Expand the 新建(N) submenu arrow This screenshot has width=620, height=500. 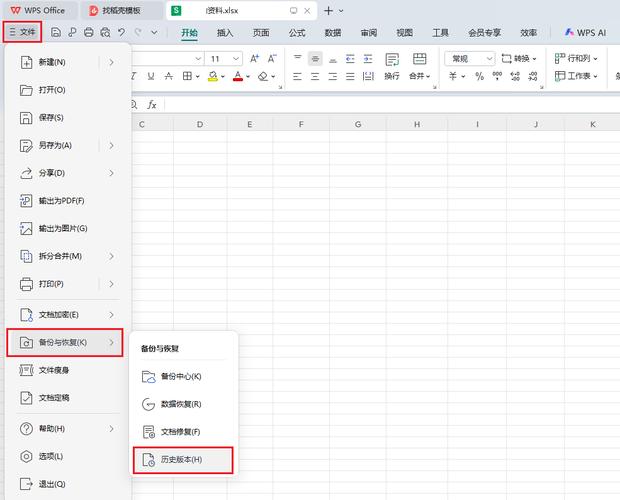[112, 62]
